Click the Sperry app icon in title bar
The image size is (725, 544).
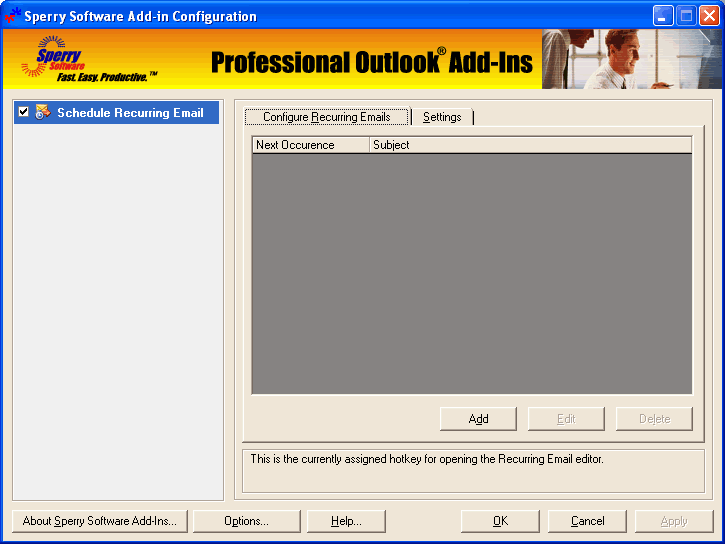[12, 15]
